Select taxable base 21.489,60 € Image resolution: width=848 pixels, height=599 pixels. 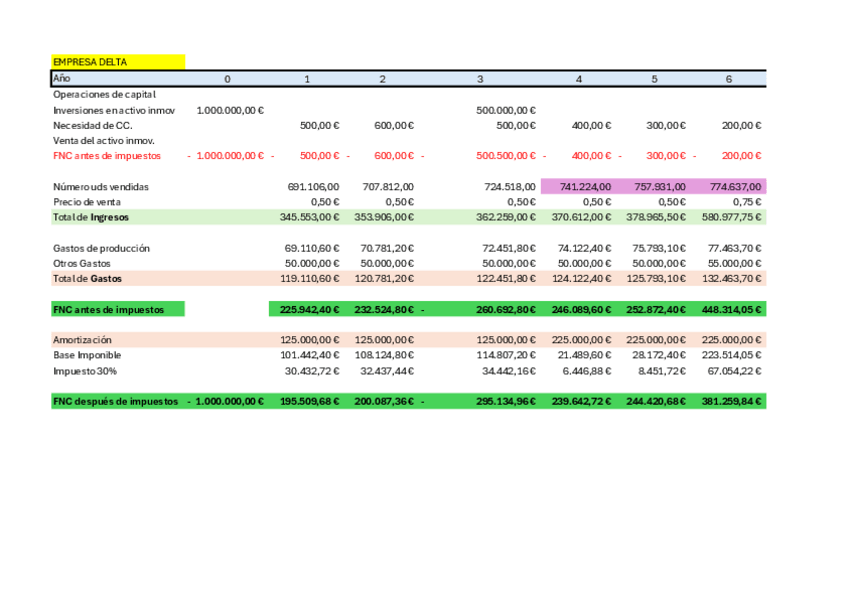(585, 355)
